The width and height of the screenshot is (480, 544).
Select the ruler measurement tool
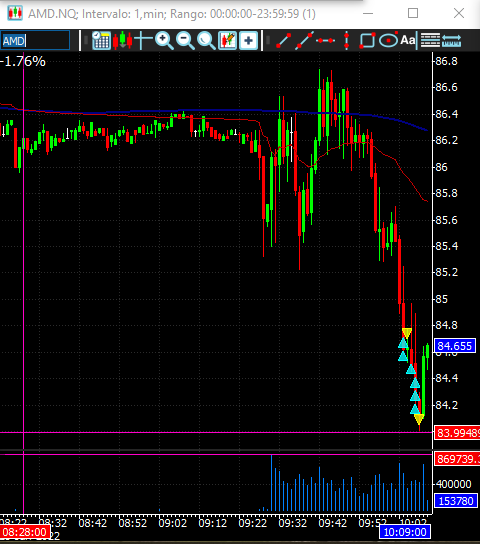[x=451, y=41]
